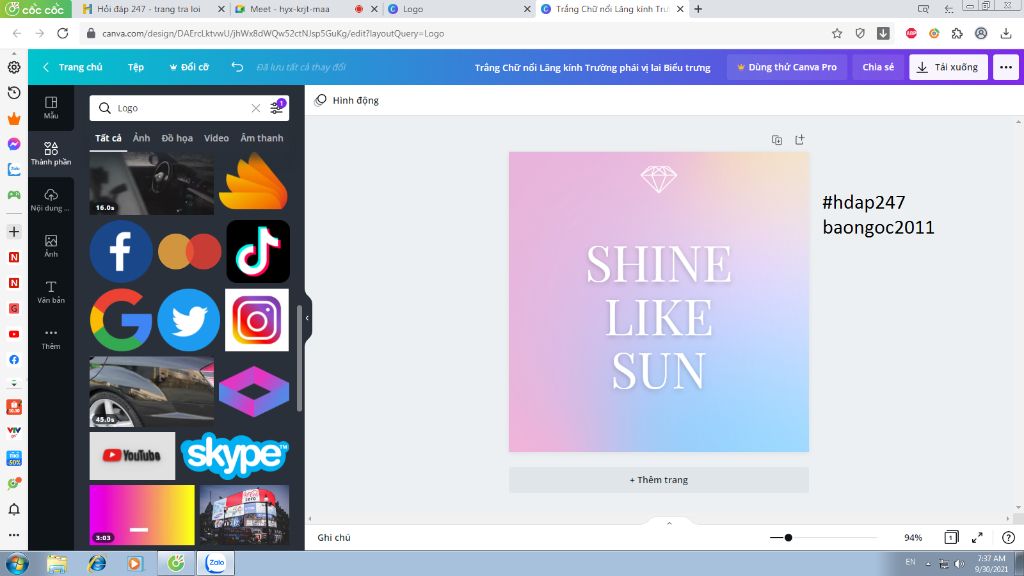Add the purple hexagon logo element

click(x=254, y=392)
